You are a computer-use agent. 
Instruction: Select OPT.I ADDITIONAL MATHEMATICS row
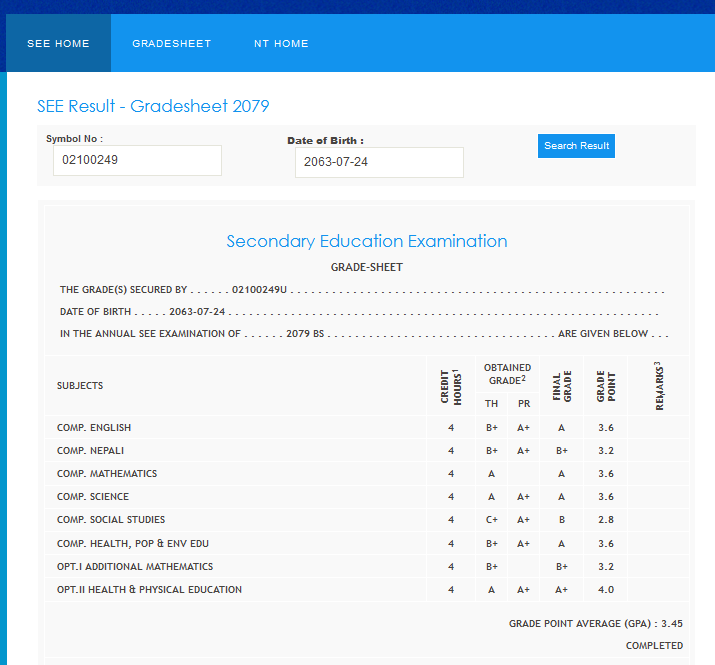coord(135,567)
